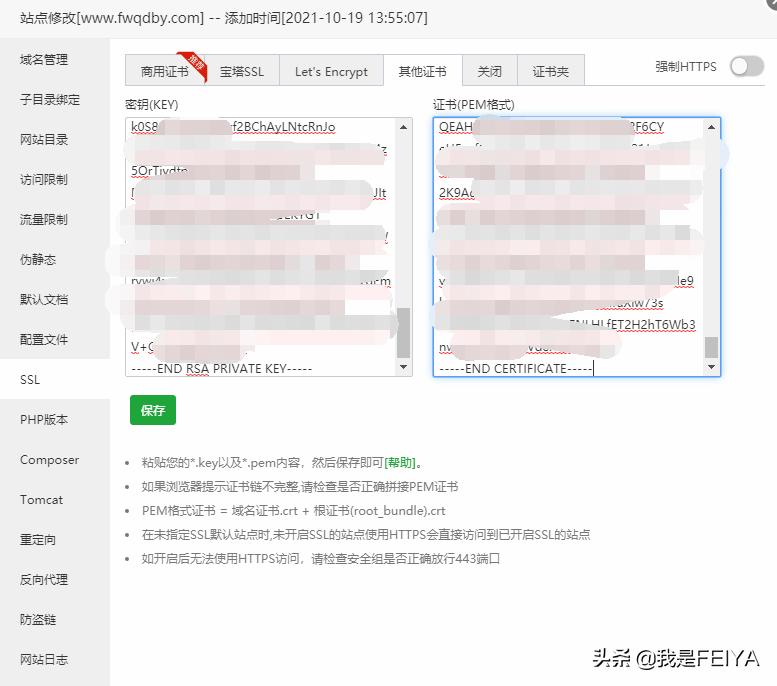This screenshot has width=777, height=686.
Task: Click the END CERTIFICATE line
Action: tap(515, 369)
